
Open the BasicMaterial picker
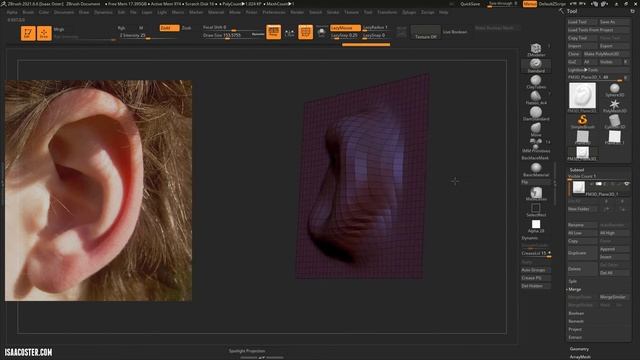click(536, 169)
